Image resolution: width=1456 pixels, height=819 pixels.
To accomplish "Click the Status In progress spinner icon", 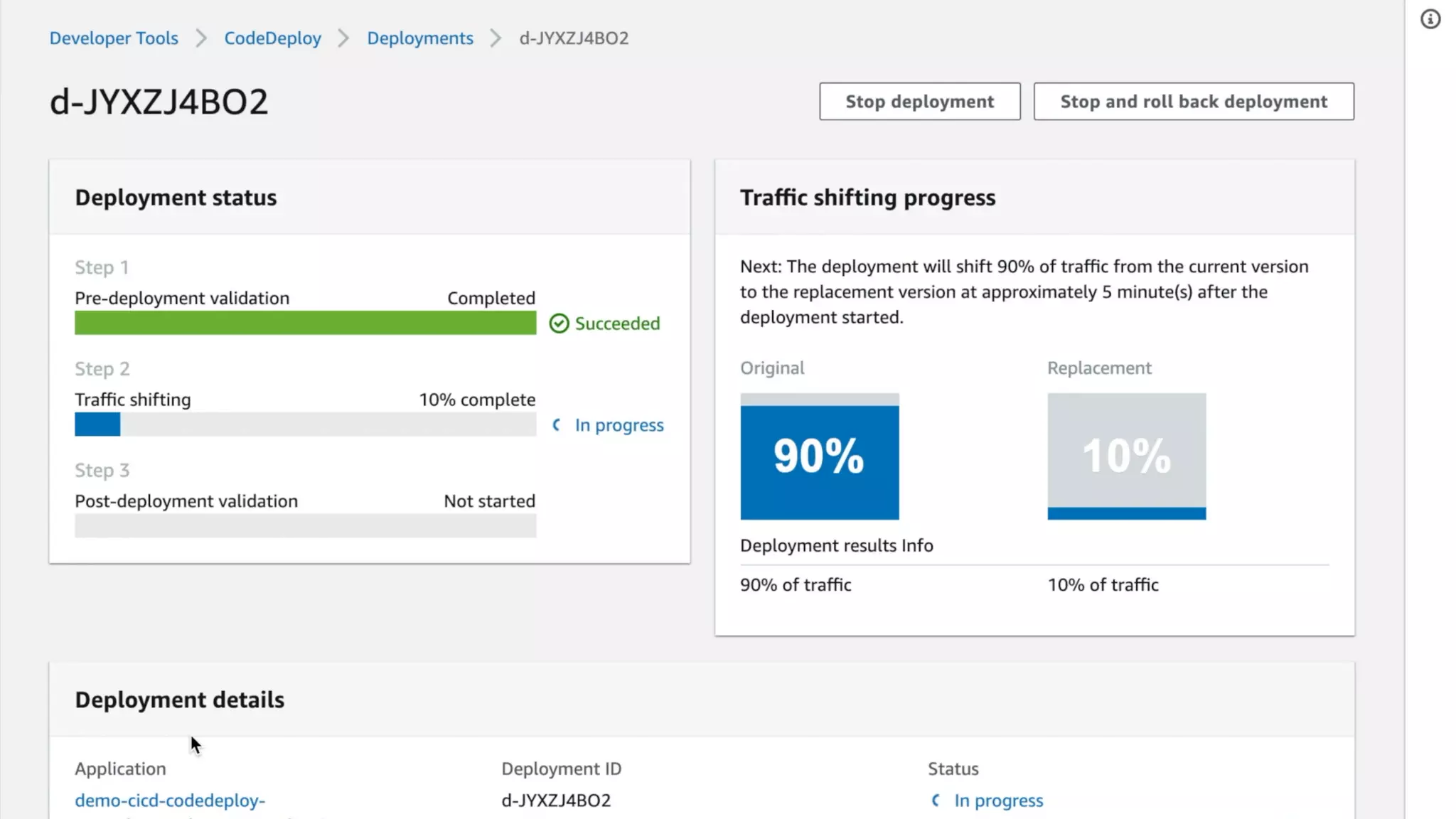I will coord(936,801).
